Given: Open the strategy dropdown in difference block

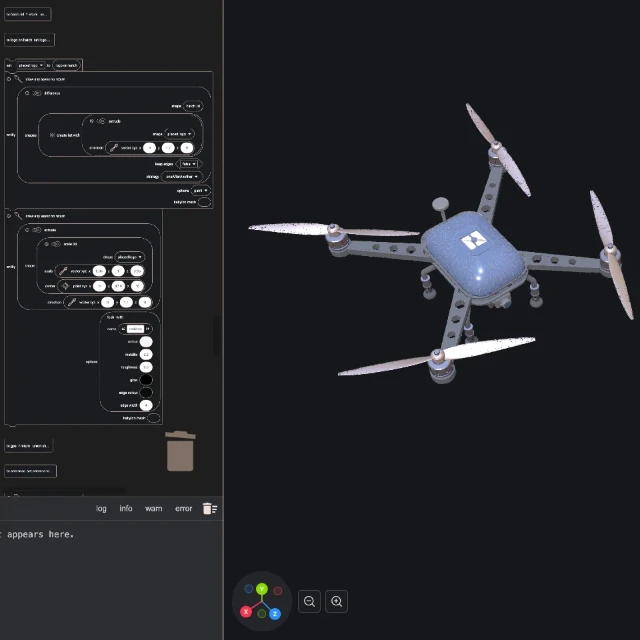Looking at the screenshot, I should [x=182, y=177].
